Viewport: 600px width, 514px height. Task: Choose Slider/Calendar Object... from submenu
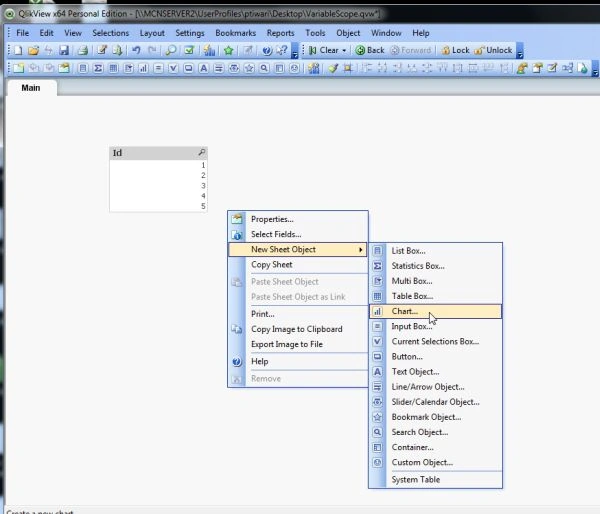click(435, 402)
